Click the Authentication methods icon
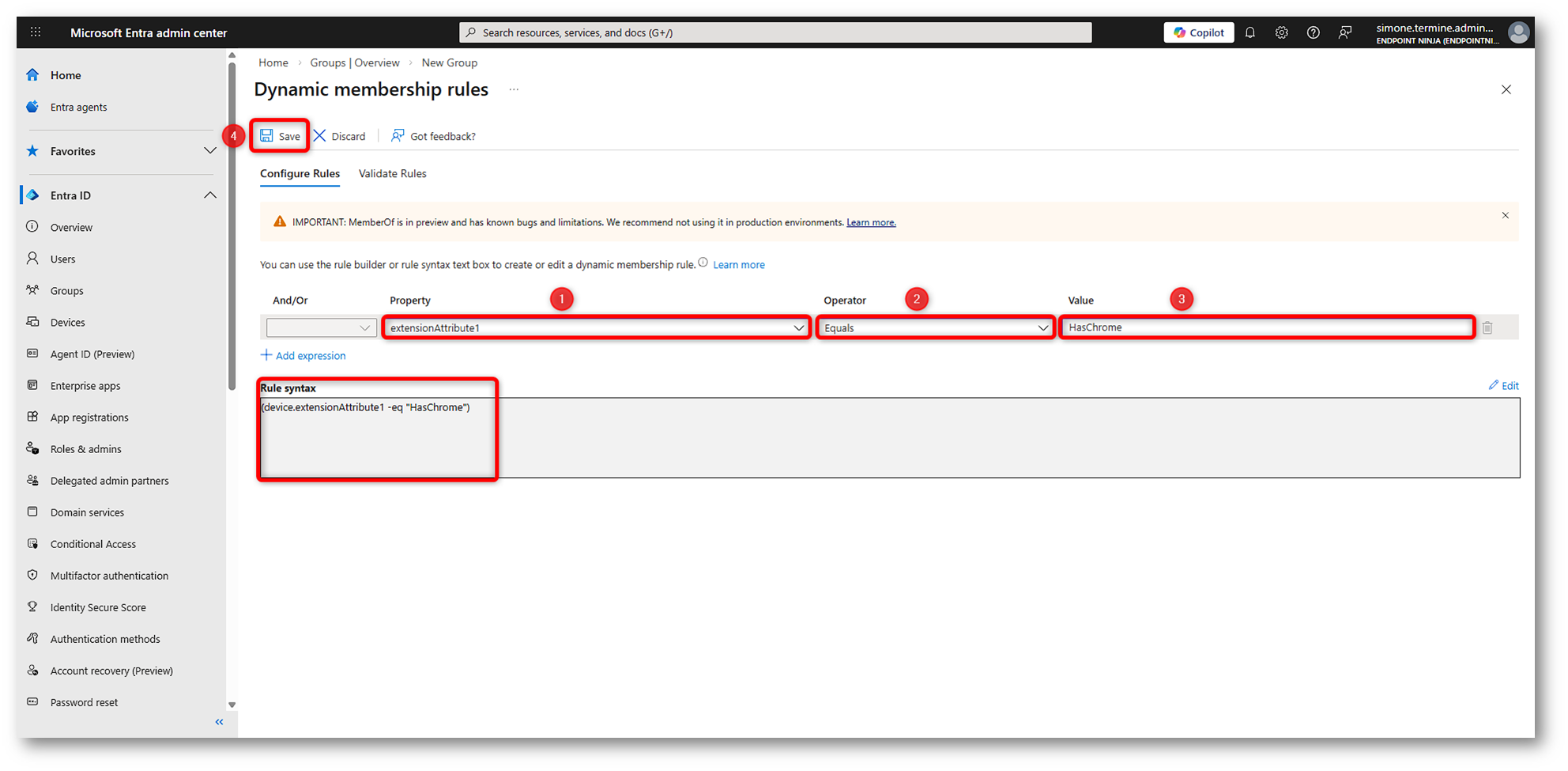Screen dimensions: 1568x771 (32, 638)
